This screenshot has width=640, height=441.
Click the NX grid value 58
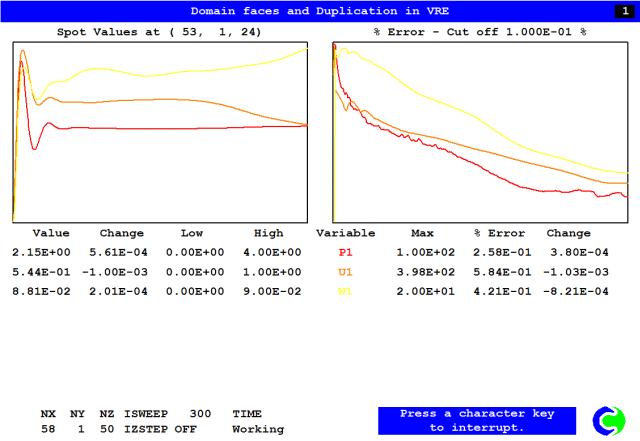48,428
